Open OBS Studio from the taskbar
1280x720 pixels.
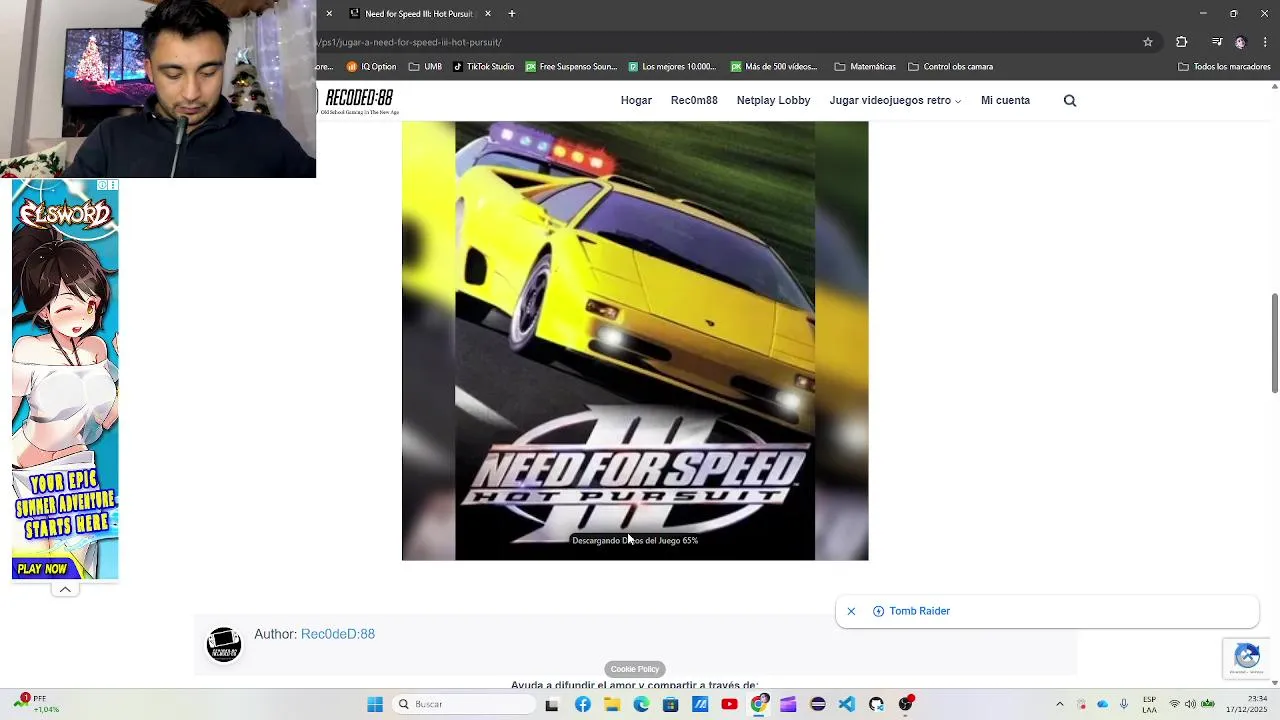906,704
